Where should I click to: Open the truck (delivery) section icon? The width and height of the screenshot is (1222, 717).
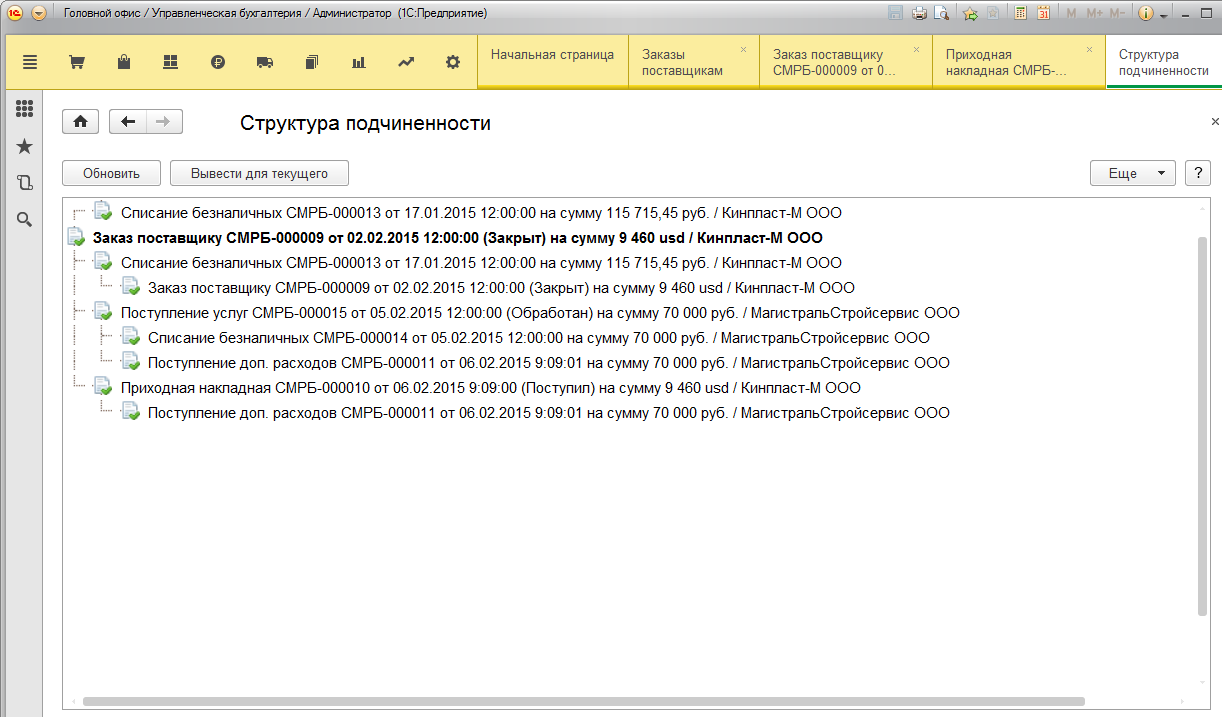pyautogui.click(x=265, y=62)
